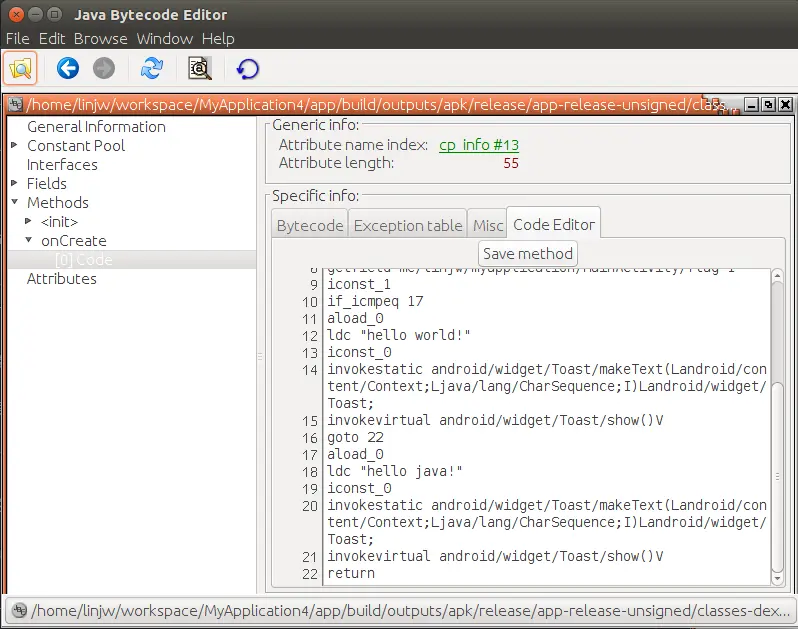Click the grey forward arrow icon

(x=104, y=68)
